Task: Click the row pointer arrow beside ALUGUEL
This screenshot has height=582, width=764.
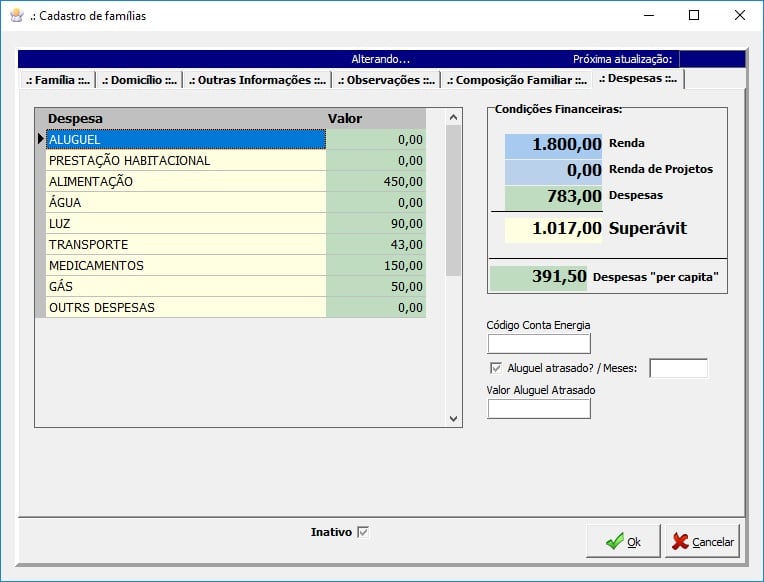Action: 40,139
